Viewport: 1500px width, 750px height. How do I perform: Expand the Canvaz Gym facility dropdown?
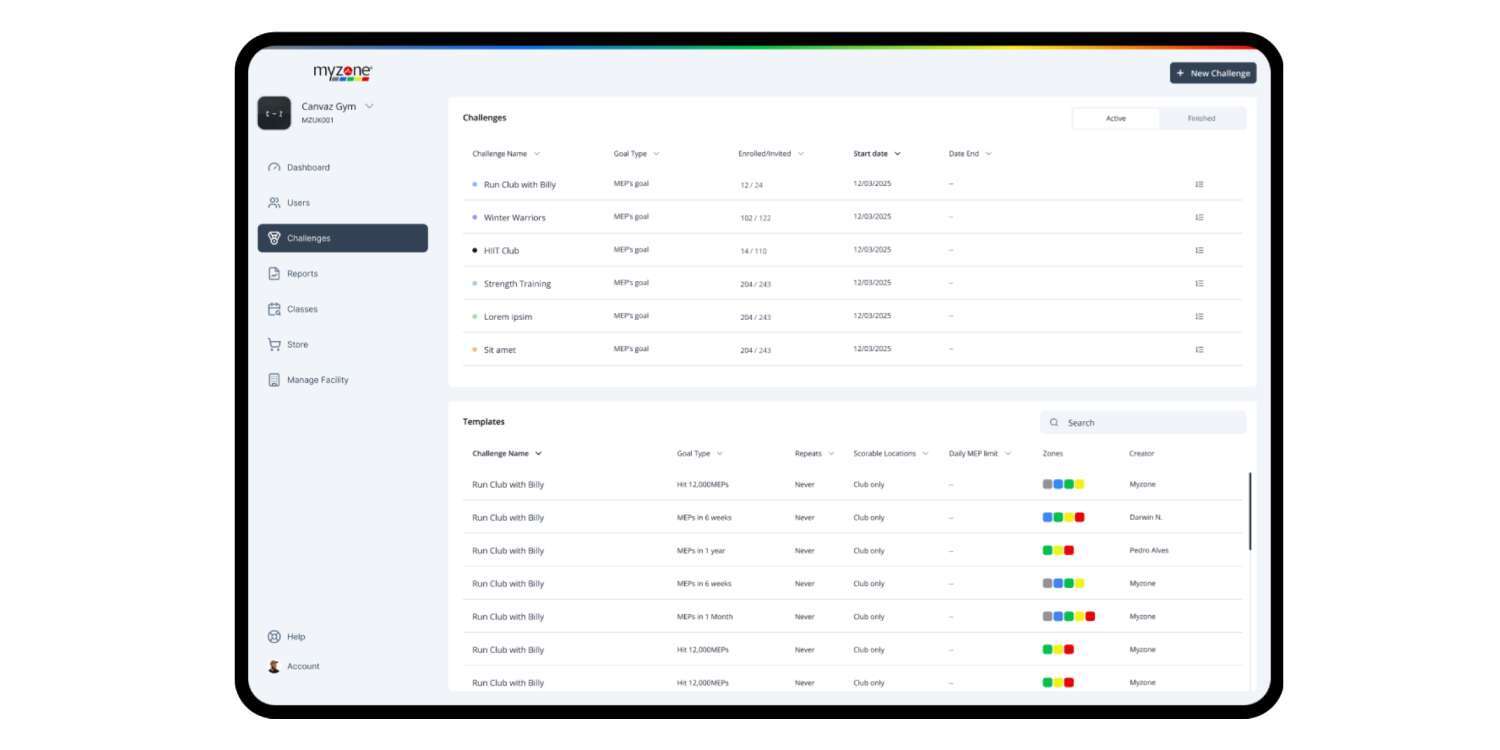369,106
